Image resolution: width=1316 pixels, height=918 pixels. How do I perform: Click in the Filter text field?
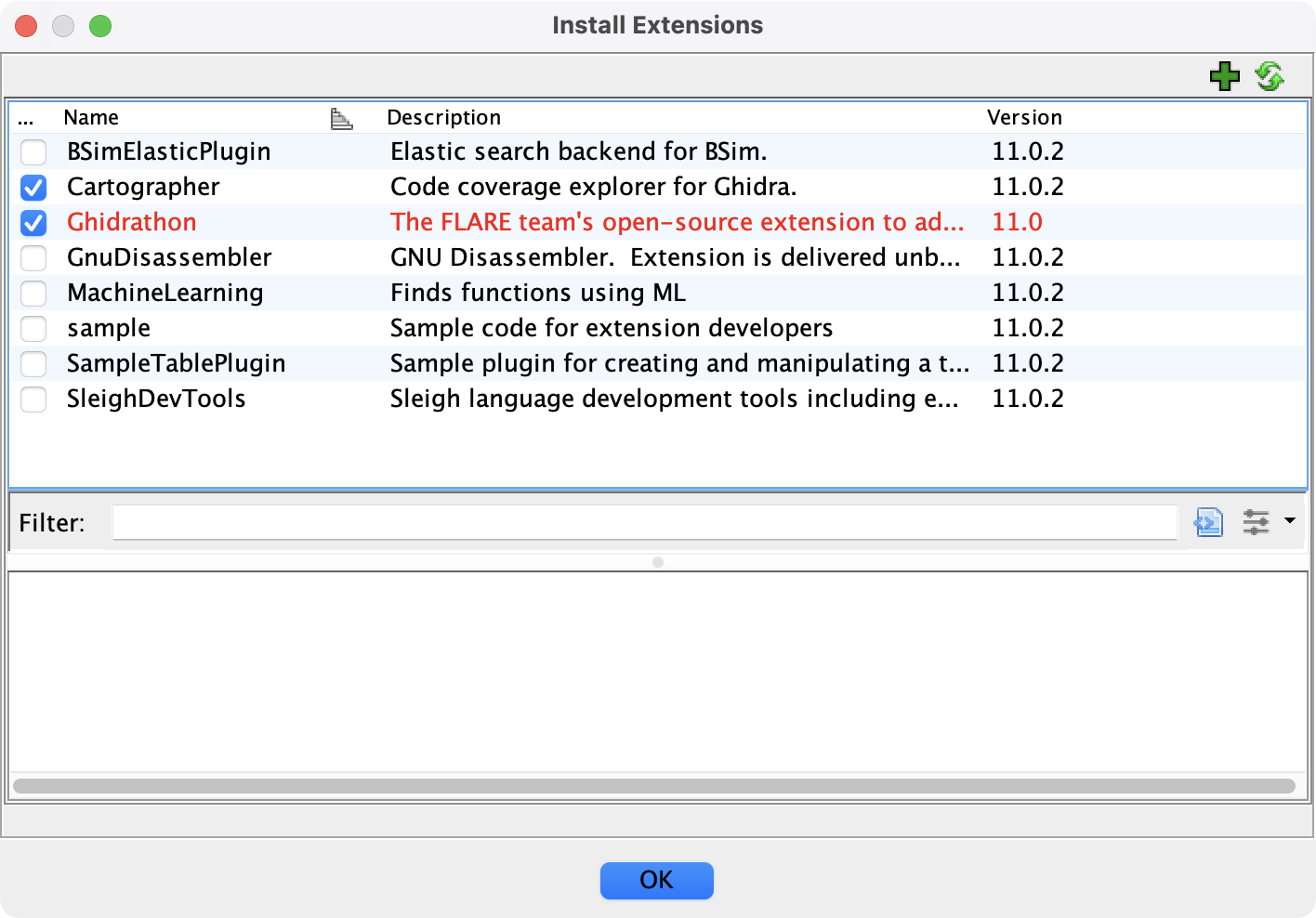645,522
